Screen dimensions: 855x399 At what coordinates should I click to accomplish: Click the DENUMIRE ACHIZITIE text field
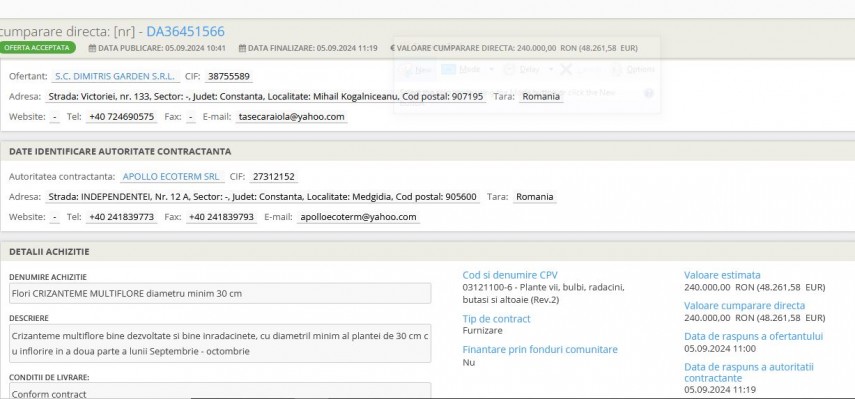click(x=220, y=293)
